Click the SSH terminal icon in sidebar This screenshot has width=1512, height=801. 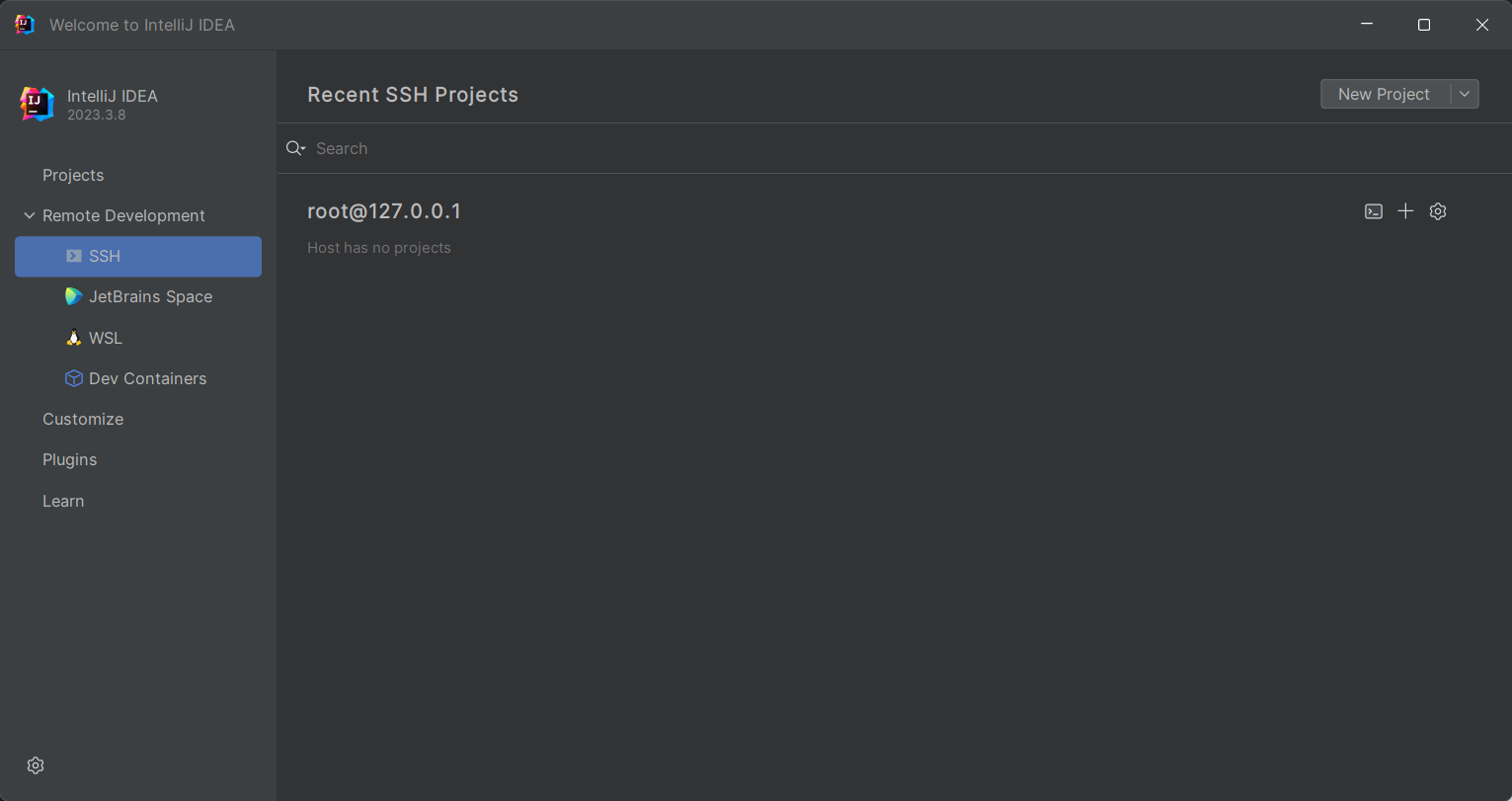click(x=74, y=256)
